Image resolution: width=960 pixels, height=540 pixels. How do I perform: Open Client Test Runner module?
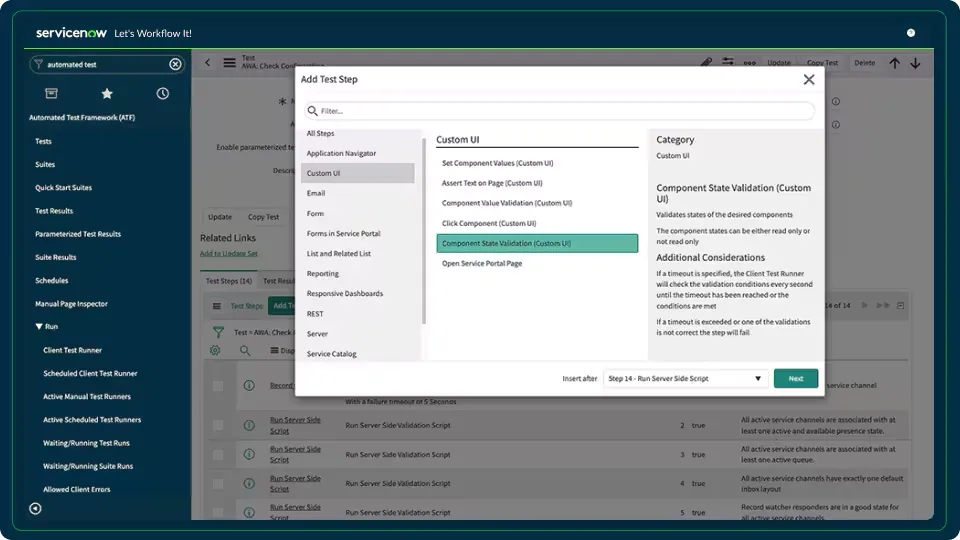72,350
